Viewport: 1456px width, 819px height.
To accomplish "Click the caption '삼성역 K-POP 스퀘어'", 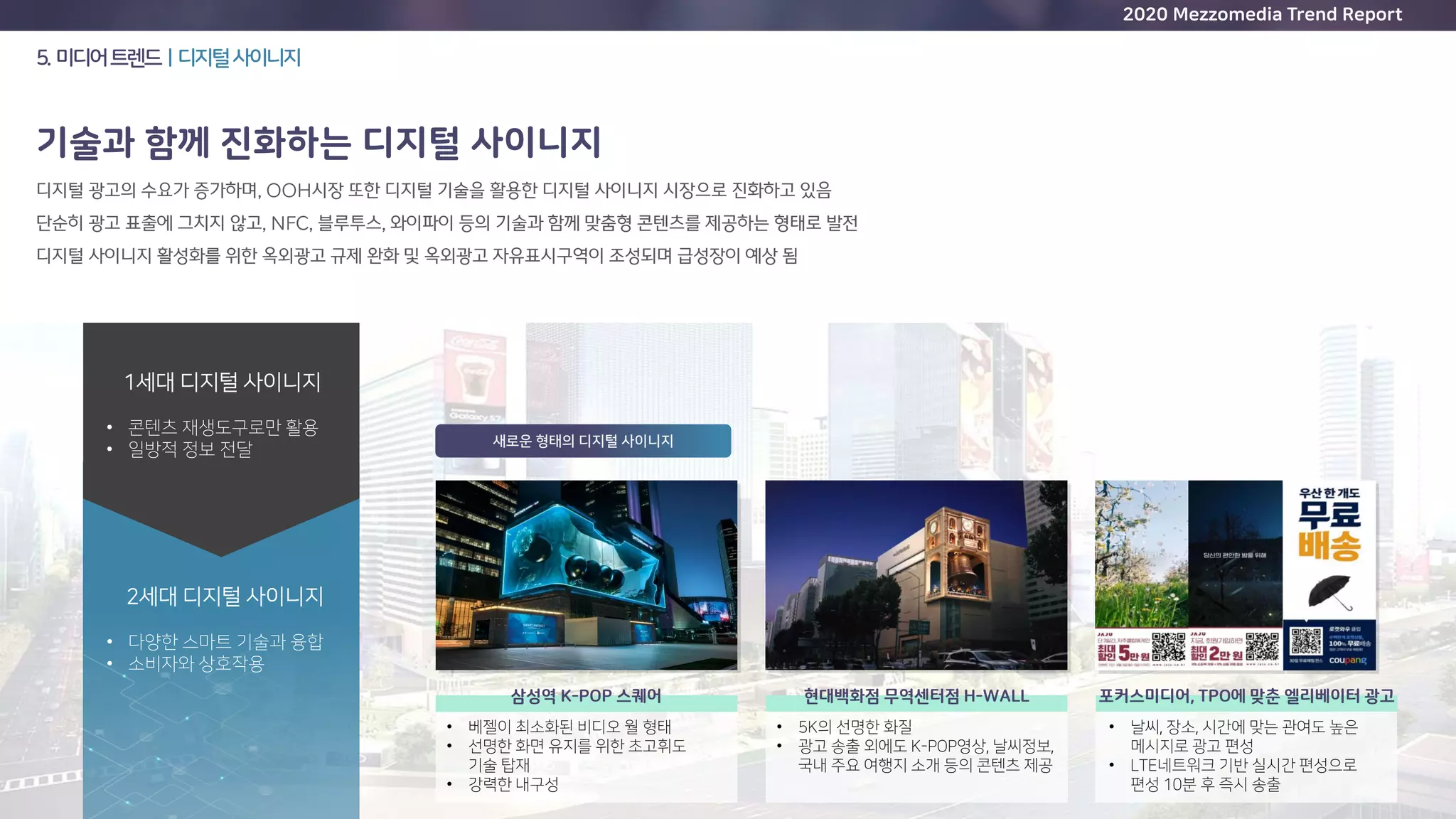I will click(587, 696).
